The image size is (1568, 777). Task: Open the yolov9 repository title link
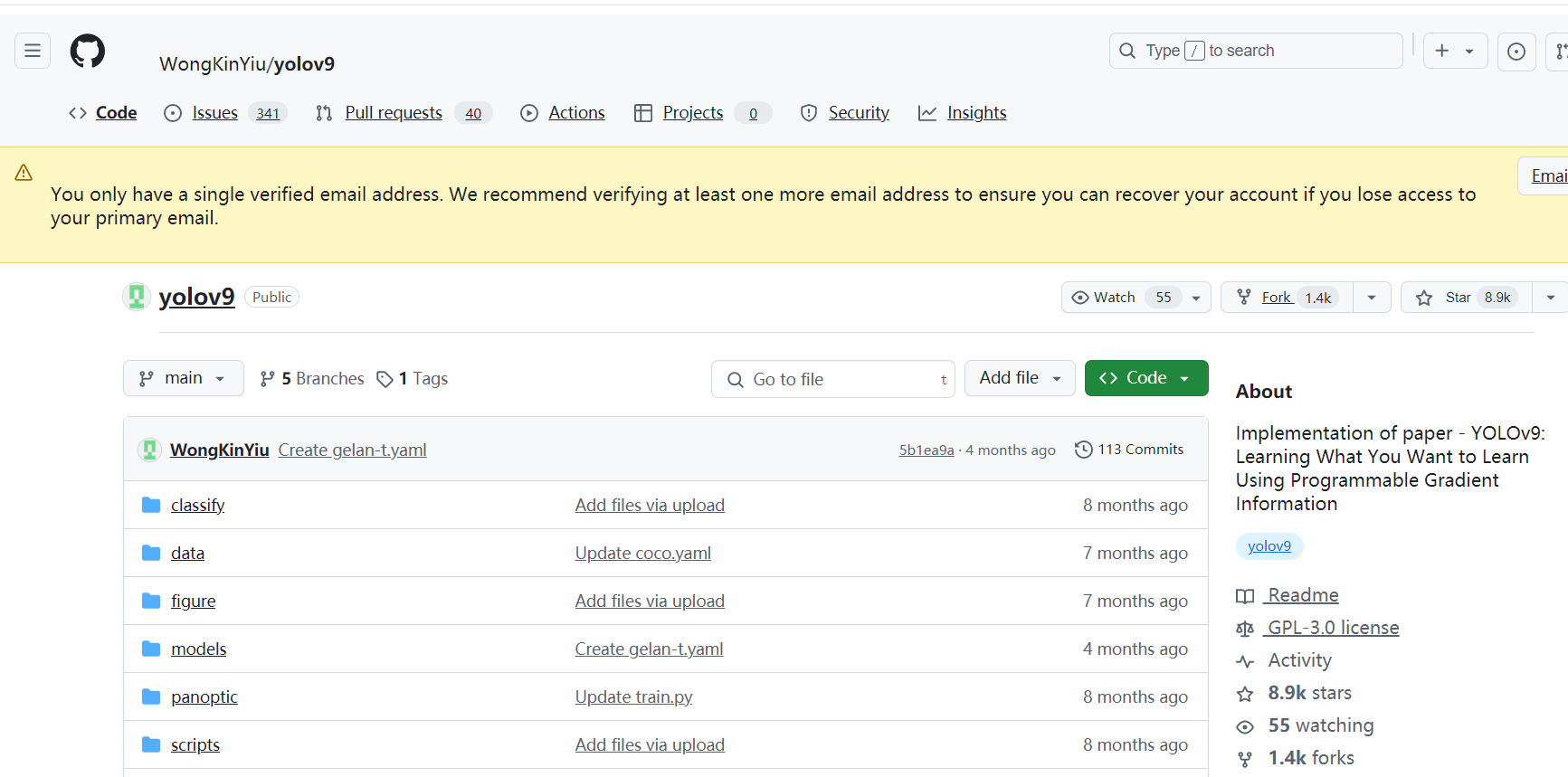(x=196, y=297)
